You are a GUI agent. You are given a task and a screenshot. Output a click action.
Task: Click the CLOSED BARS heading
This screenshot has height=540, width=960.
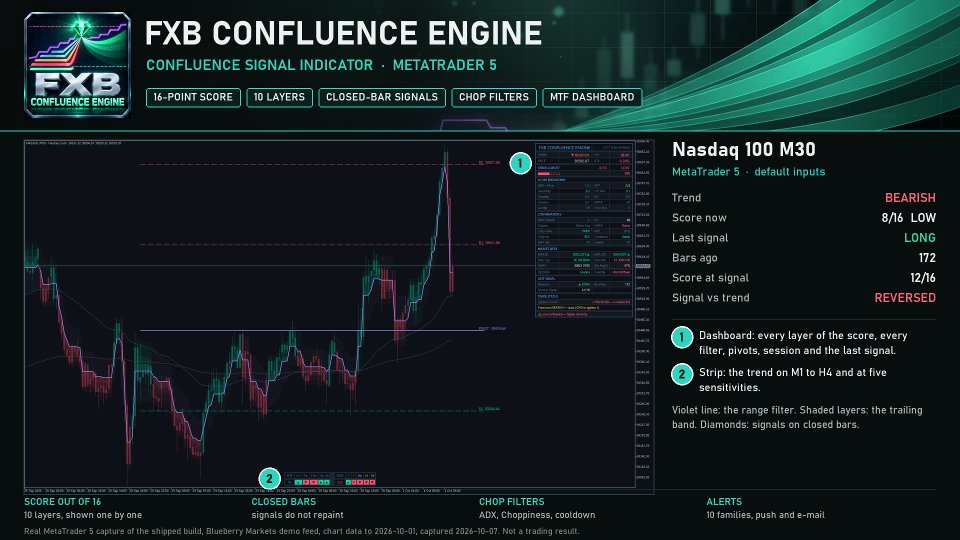pos(283,501)
